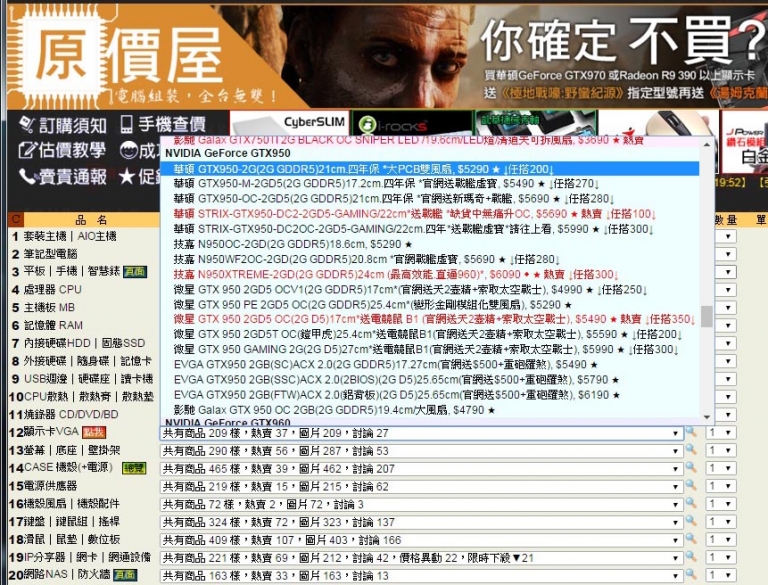The width and height of the screenshot is (768, 585).
Task: Click the dropdown list scrollbar thumb
Action: [x=706, y=316]
